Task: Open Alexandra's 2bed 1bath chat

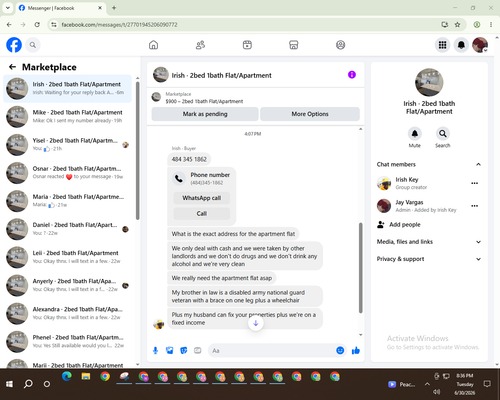Action: (x=68, y=313)
